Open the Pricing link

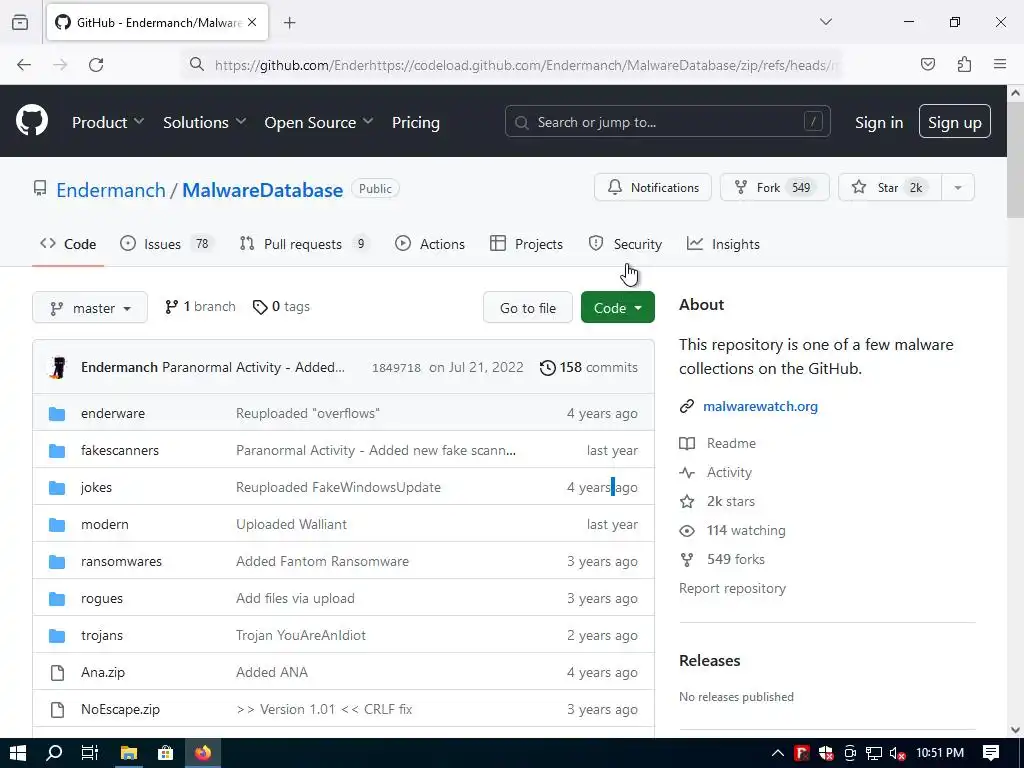416,122
